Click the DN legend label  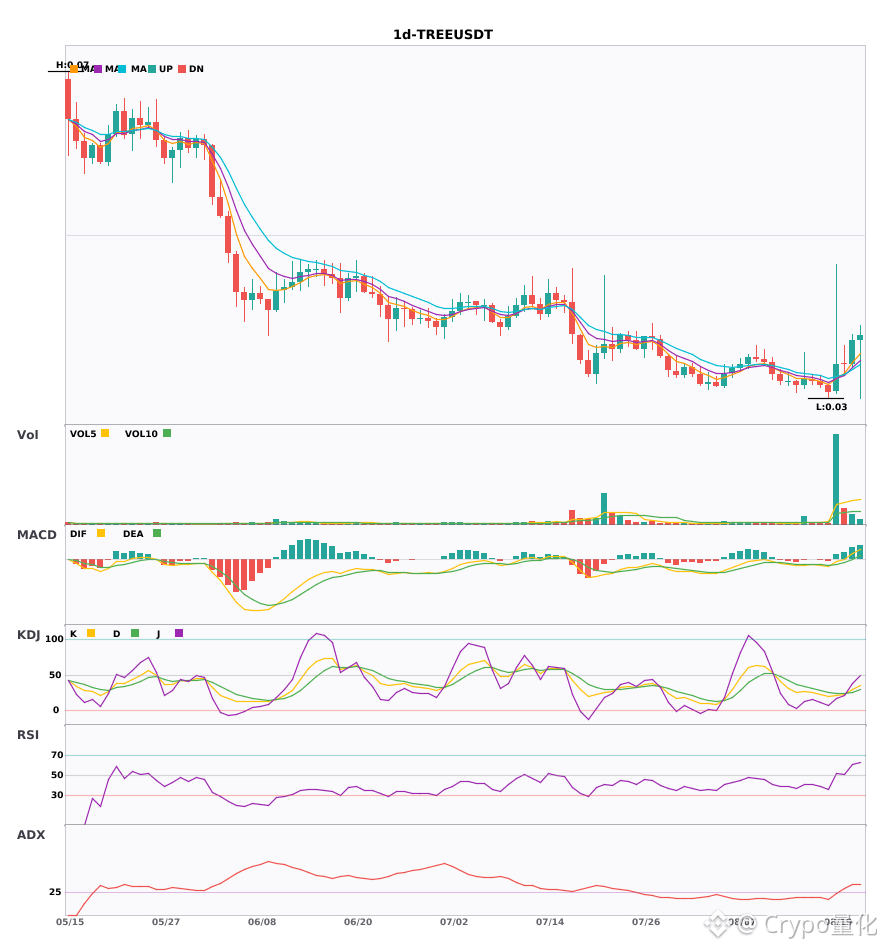[196, 69]
